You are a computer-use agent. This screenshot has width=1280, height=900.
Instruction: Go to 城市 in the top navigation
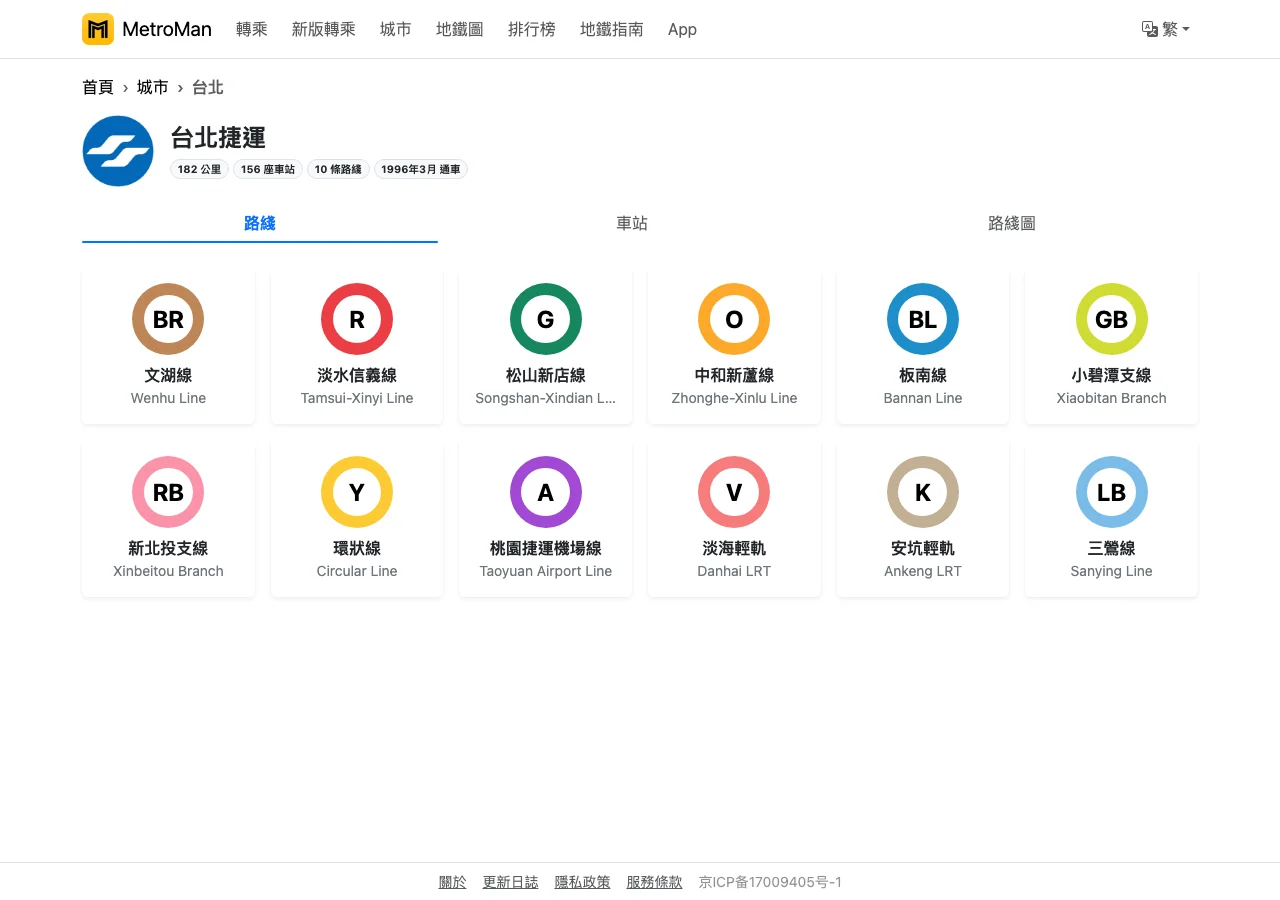point(396,29)
